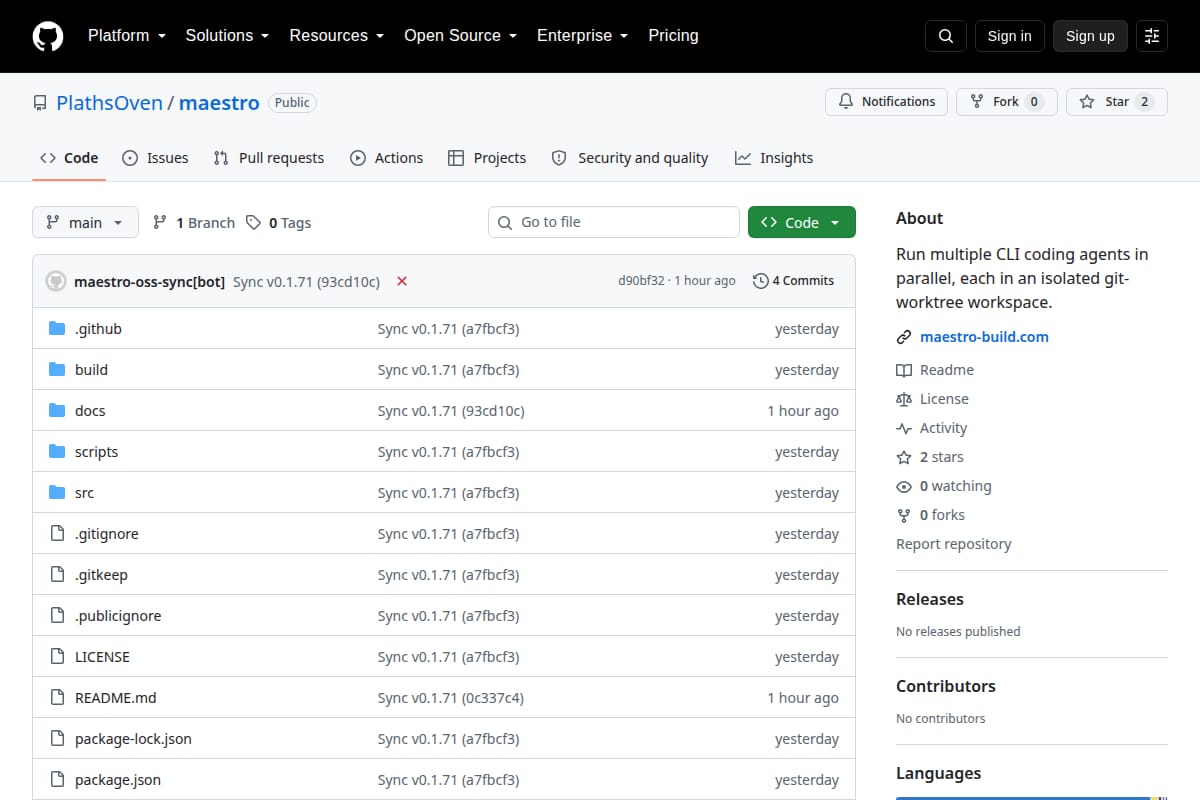The height and width of the screenshot is (800, 1200).
Task: Click the file icon for .gitignore
Action: click(x=57, y=534)
